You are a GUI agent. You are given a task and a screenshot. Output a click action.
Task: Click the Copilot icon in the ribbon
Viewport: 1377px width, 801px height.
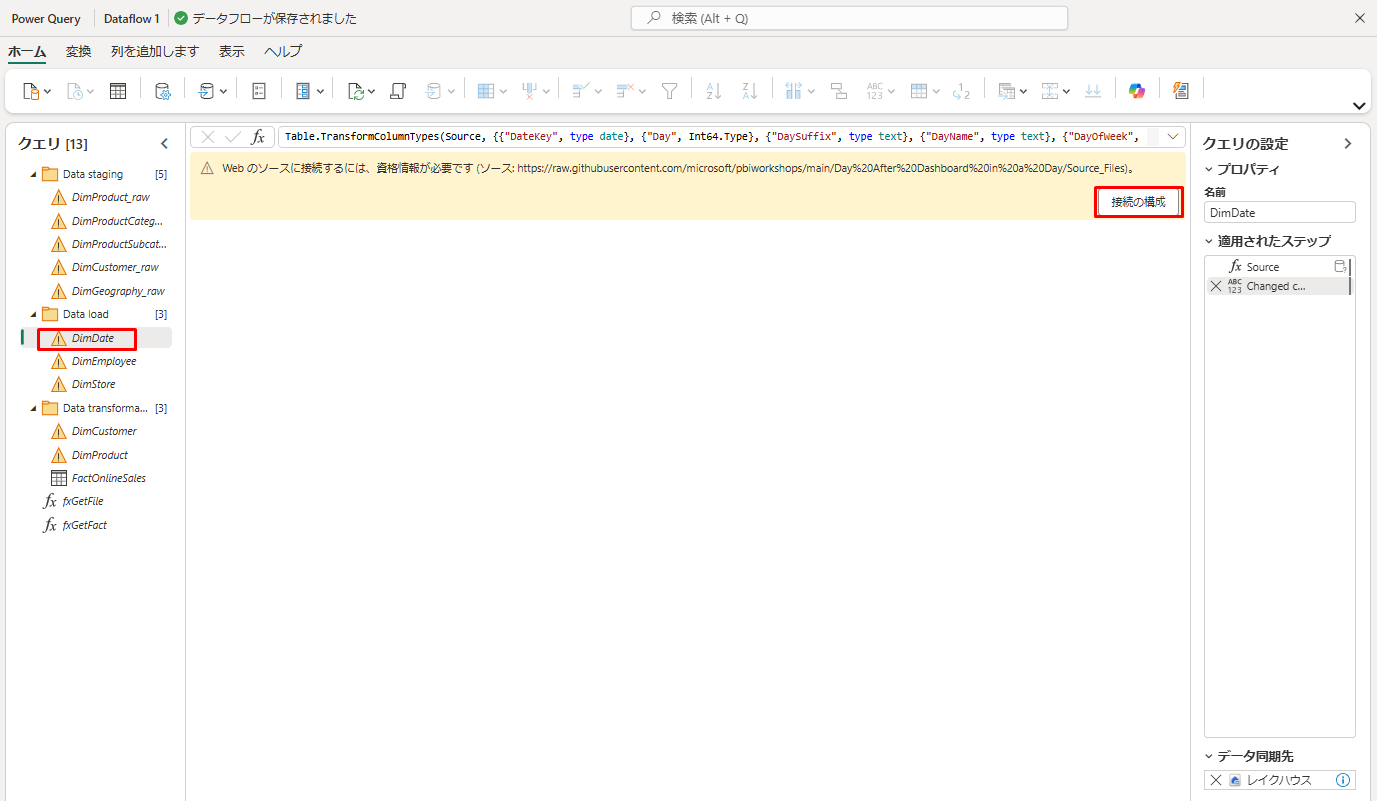tap(1136, 91)
